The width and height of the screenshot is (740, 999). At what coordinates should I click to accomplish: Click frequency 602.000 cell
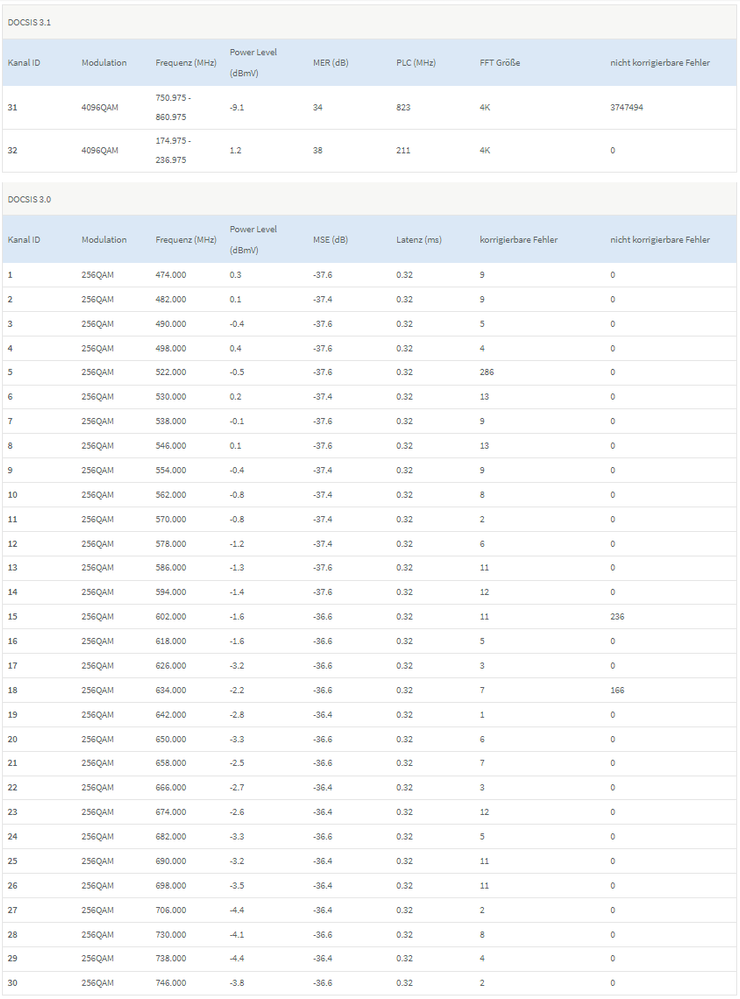(x=171, y=617)
